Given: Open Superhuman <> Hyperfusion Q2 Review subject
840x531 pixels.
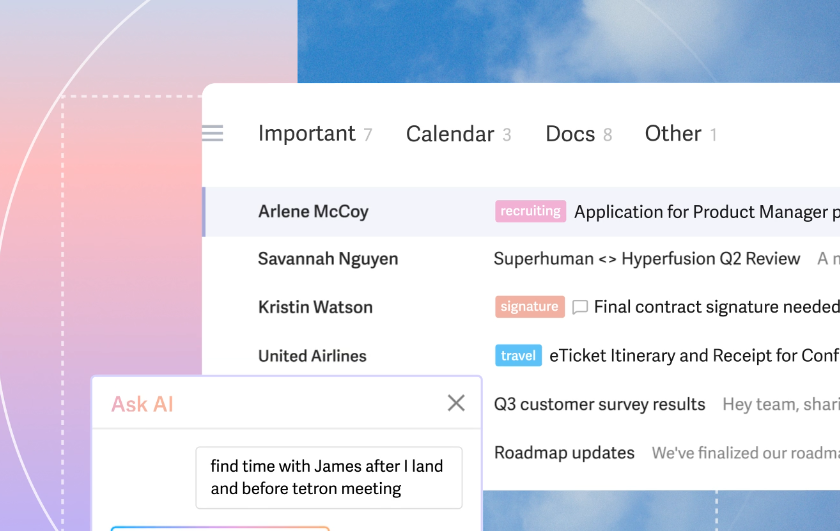Looking at the screenshot, I should [x=647, y=259].
